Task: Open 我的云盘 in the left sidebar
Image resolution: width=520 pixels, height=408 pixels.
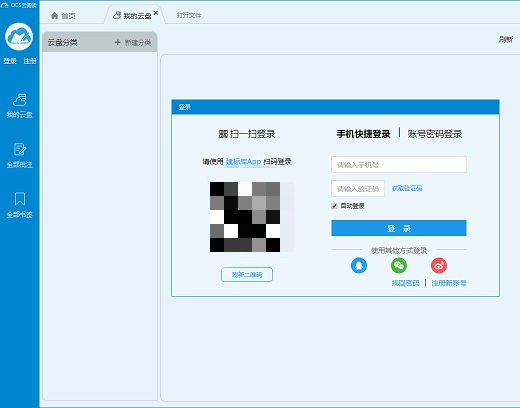Action: tap(20, 106)
